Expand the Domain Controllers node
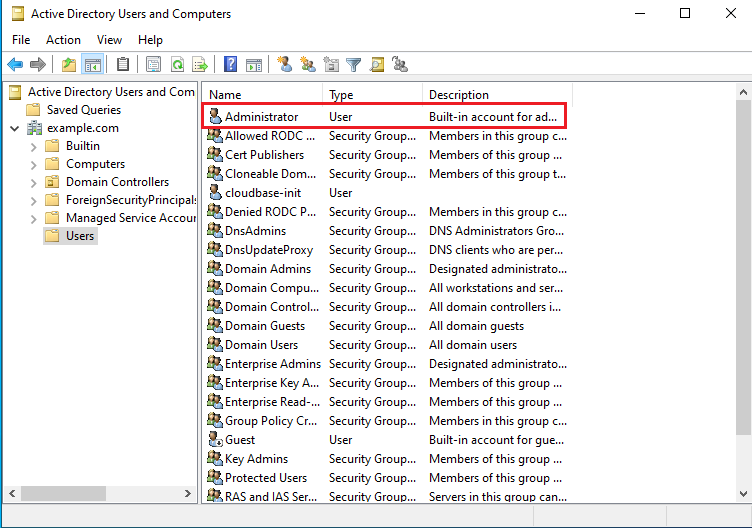Screen dimensions: 752x528 [x=33, y=183]
